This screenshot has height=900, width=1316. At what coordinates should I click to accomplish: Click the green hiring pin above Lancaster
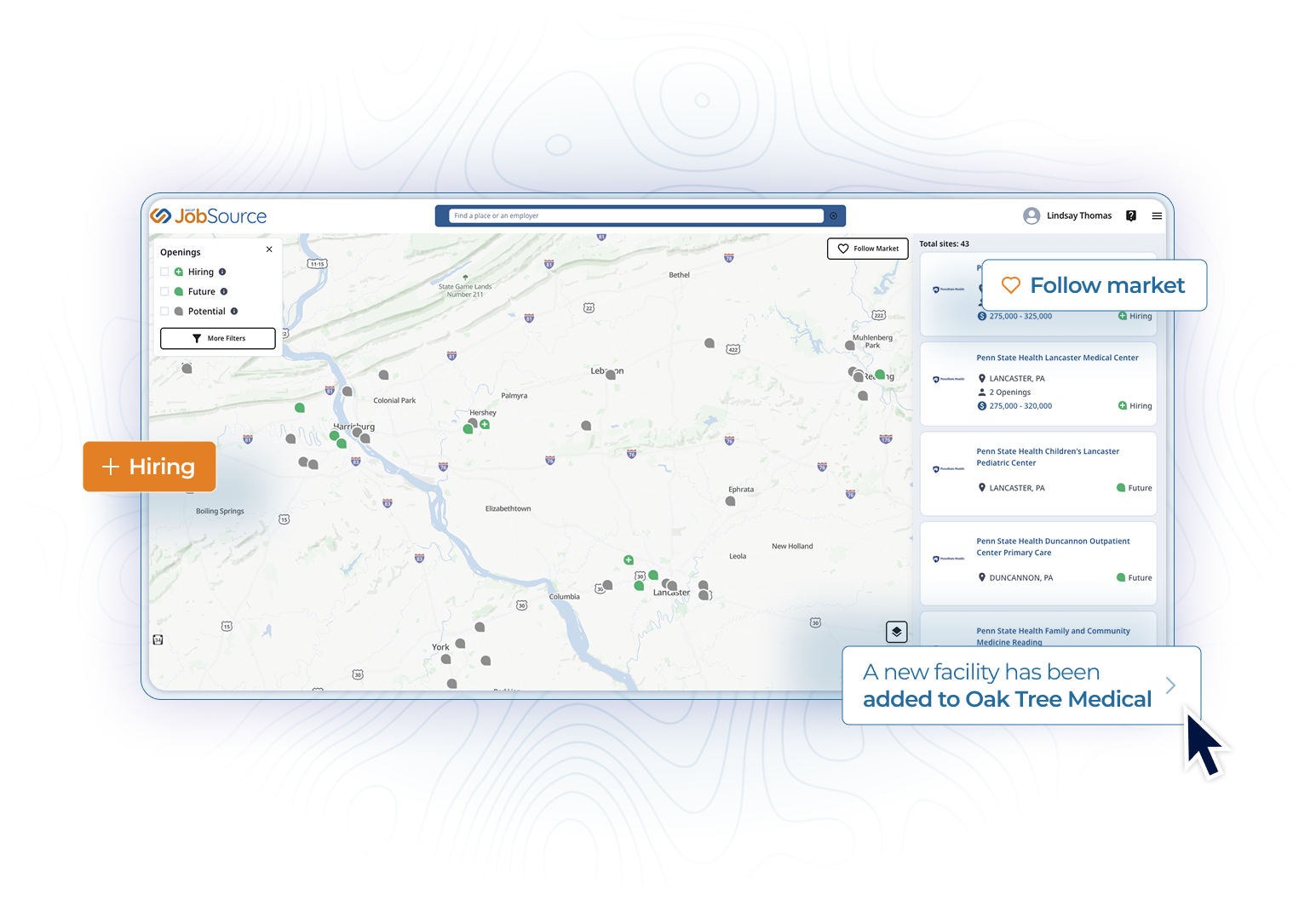coord(629,559)
